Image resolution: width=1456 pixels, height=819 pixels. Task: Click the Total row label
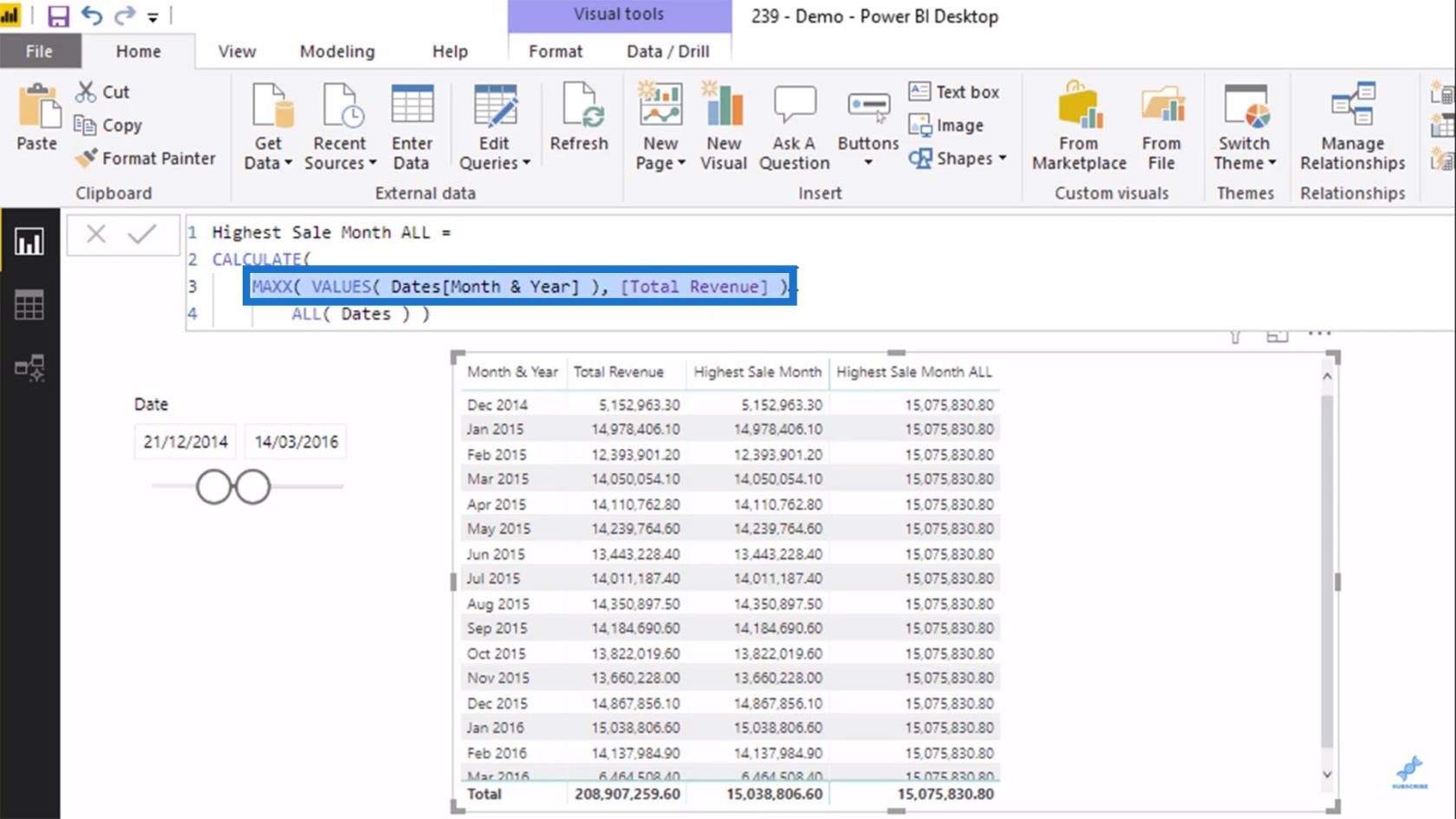pos(484,794)
